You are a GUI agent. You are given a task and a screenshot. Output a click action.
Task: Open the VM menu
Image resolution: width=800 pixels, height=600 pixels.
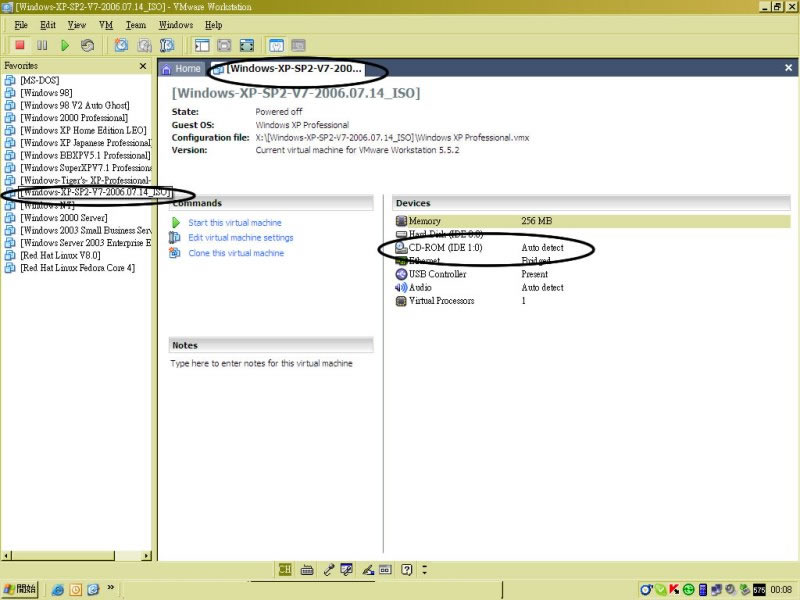coord(106,24)
